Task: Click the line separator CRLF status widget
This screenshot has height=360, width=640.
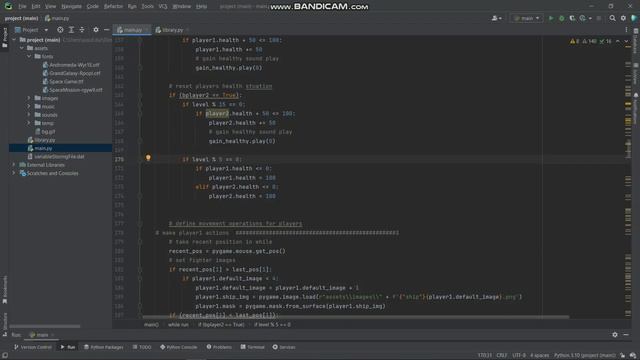Action: (502, 355)
